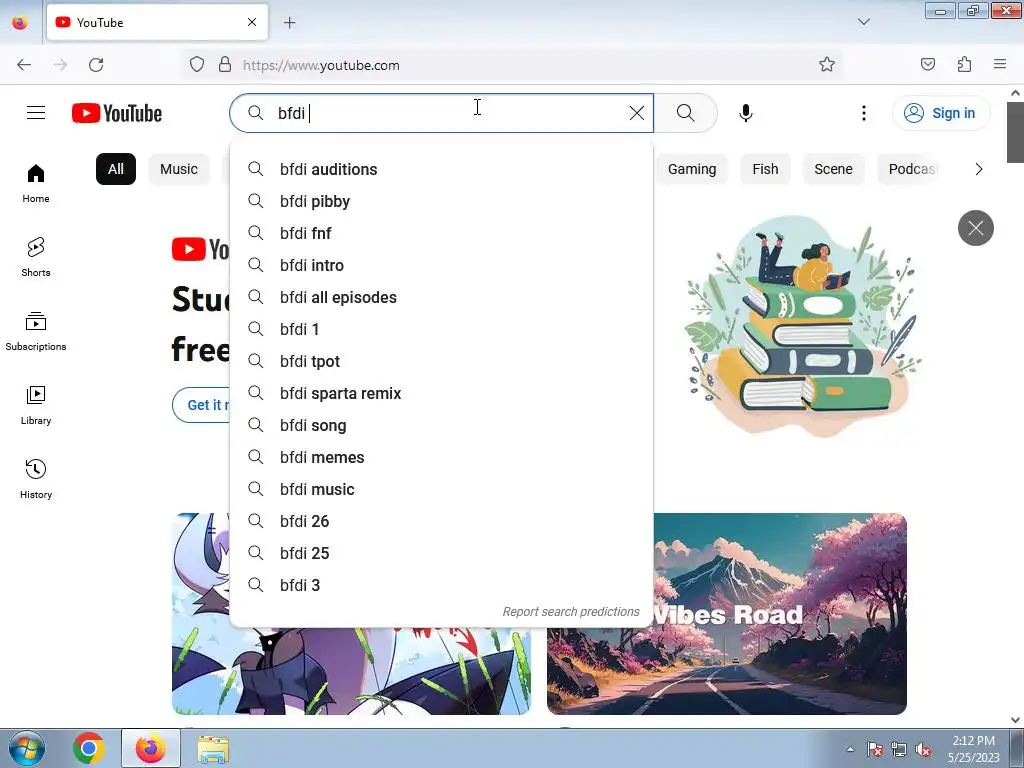Screen dimensions: 1024x768
Task: Show hidden system tray icons arrow
Action: point(850,749)
